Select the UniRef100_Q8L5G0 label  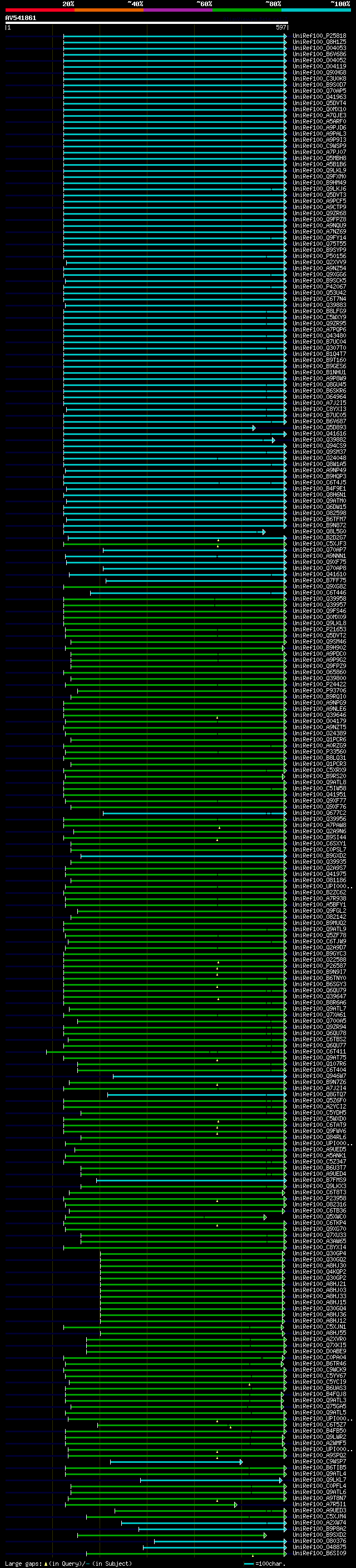point(319,532)
